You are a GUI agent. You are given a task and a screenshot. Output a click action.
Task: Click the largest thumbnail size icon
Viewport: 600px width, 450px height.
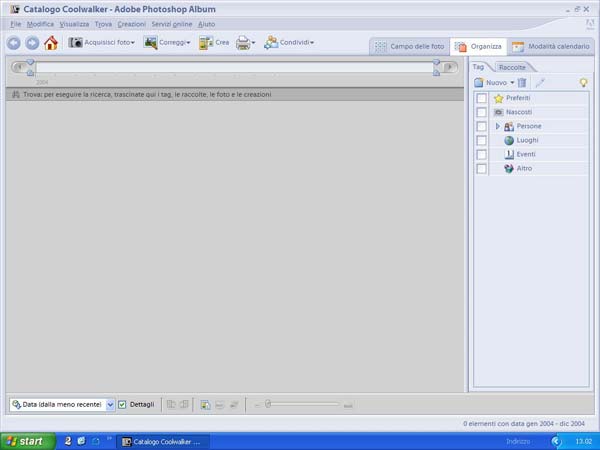[x=348, y=405]
